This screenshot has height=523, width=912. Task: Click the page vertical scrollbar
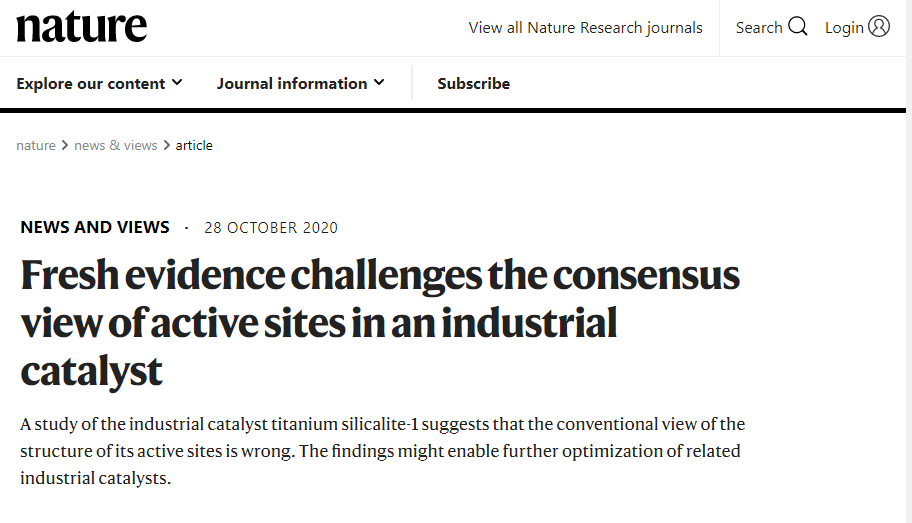pyautogui.click(x=909, y=261)
